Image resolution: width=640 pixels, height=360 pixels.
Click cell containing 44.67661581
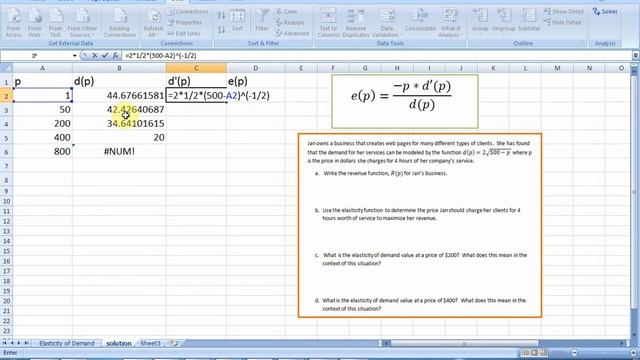[x=119, y=96]
